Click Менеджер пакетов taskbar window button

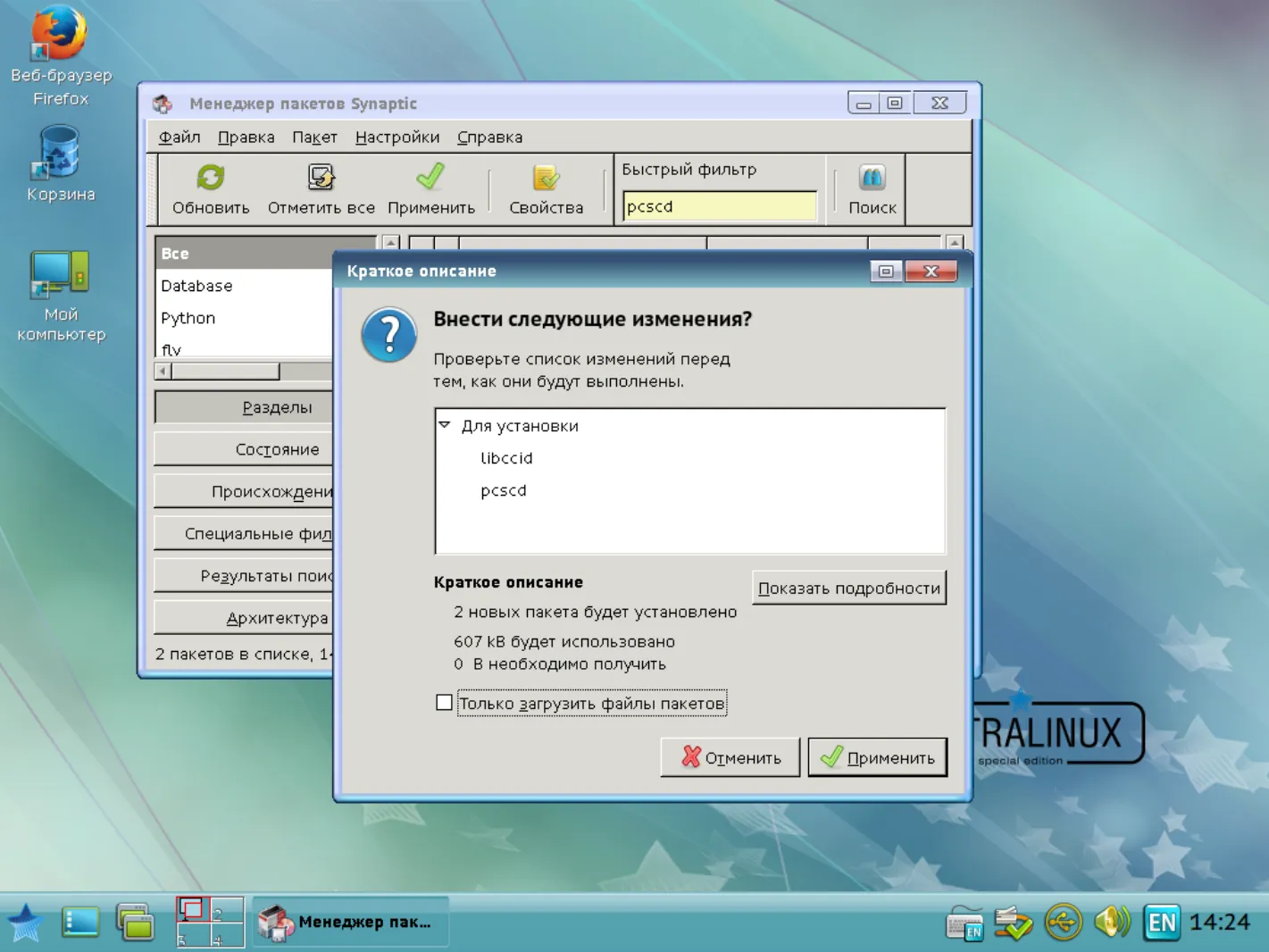coord(350,922)
